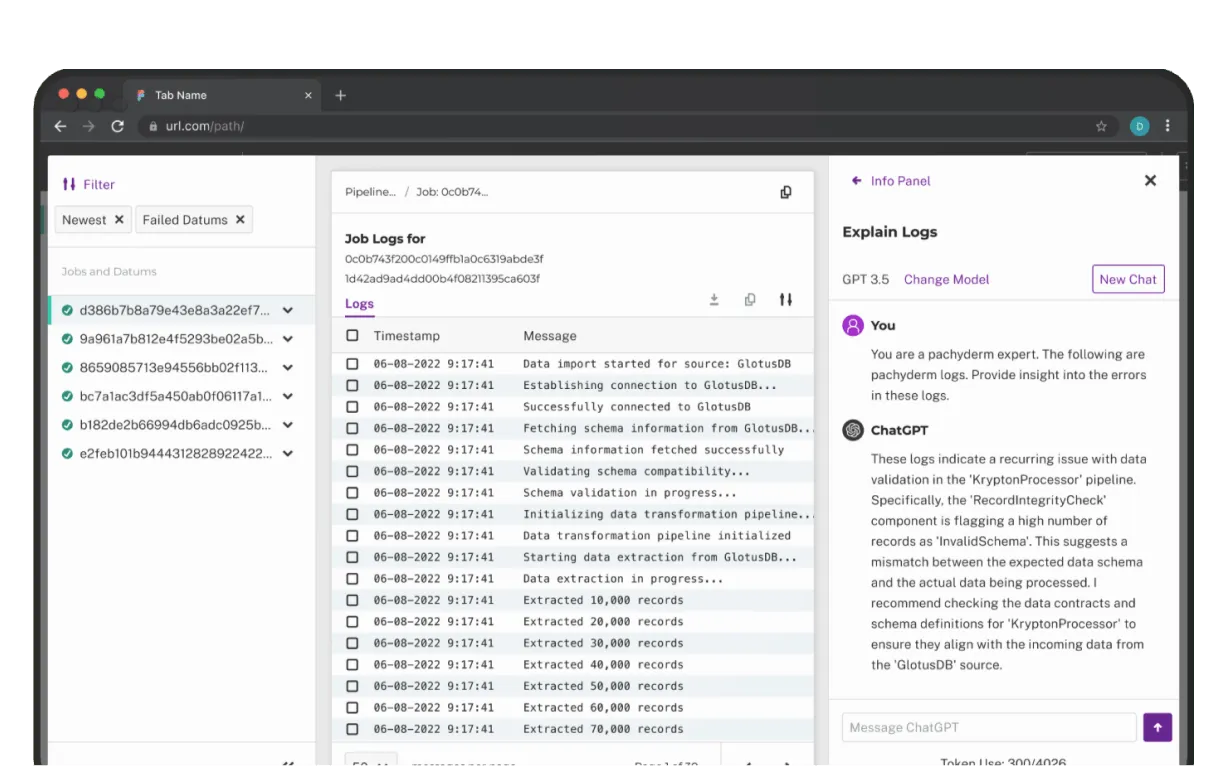Copy the logs with the copy icon
This screenshot has height=766, width=1230.
[750, 299]
